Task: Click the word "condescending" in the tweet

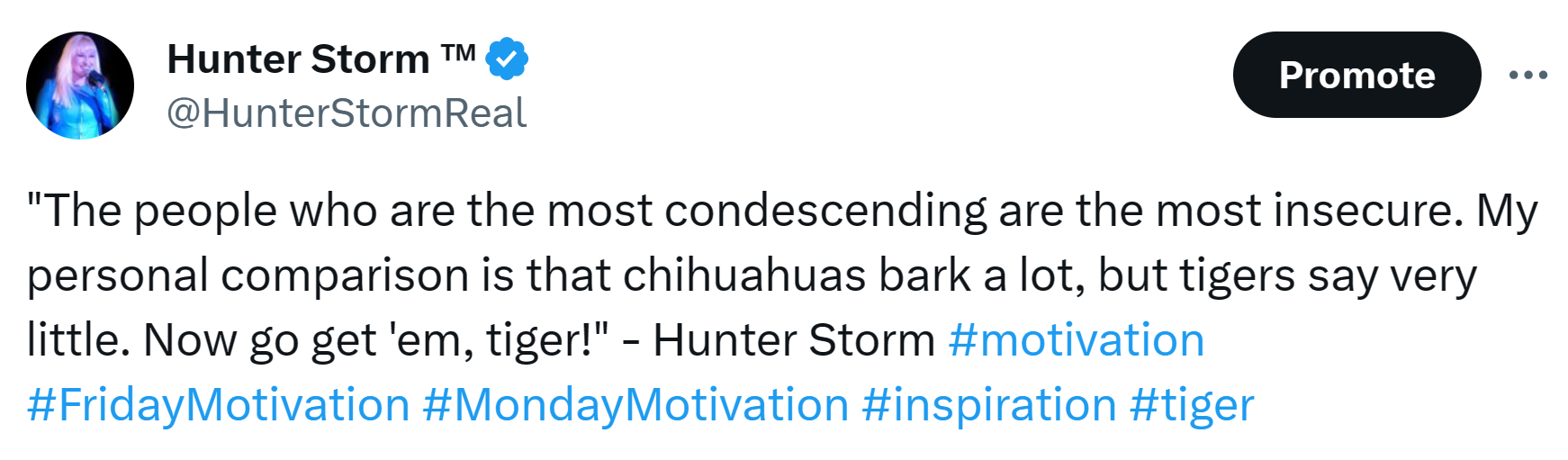Action: click(x=825, y=212)
